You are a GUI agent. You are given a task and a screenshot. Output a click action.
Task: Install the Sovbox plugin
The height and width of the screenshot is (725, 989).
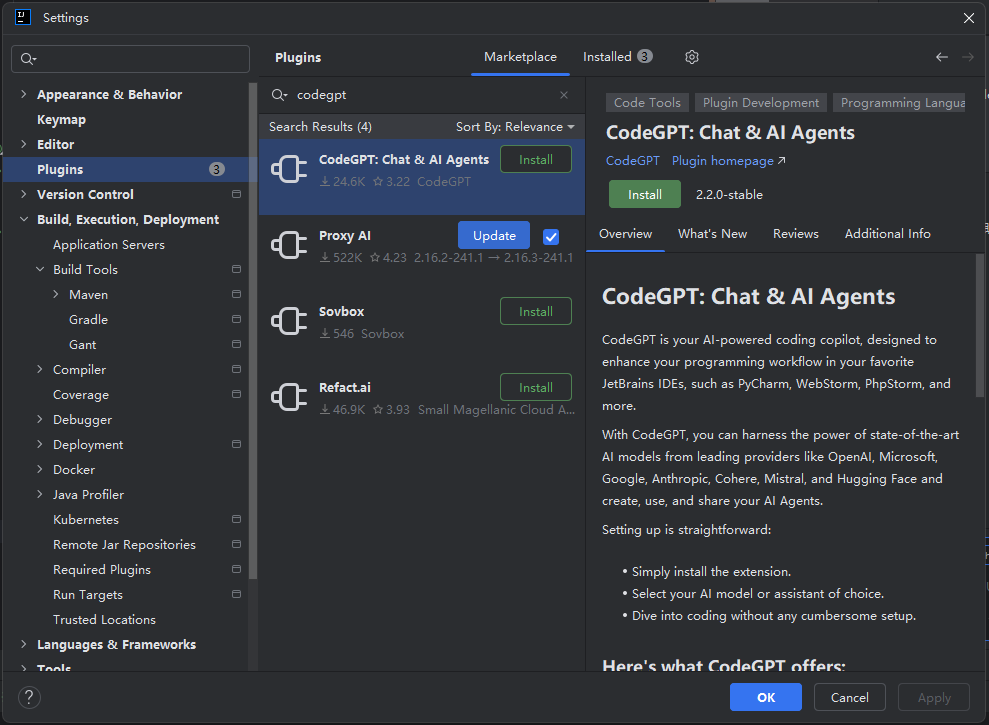point(535,312)
